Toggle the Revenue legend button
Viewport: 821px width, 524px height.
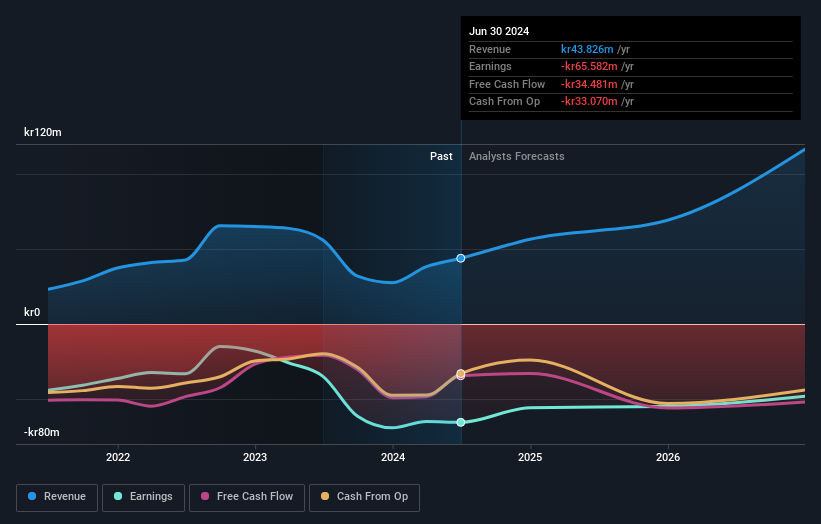click(57, 497)
